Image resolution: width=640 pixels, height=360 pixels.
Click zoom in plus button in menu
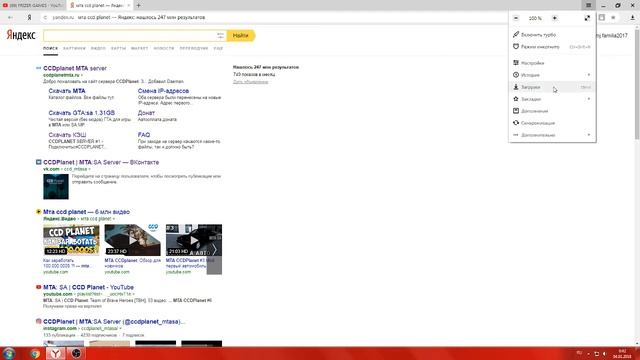coord(554,18)
